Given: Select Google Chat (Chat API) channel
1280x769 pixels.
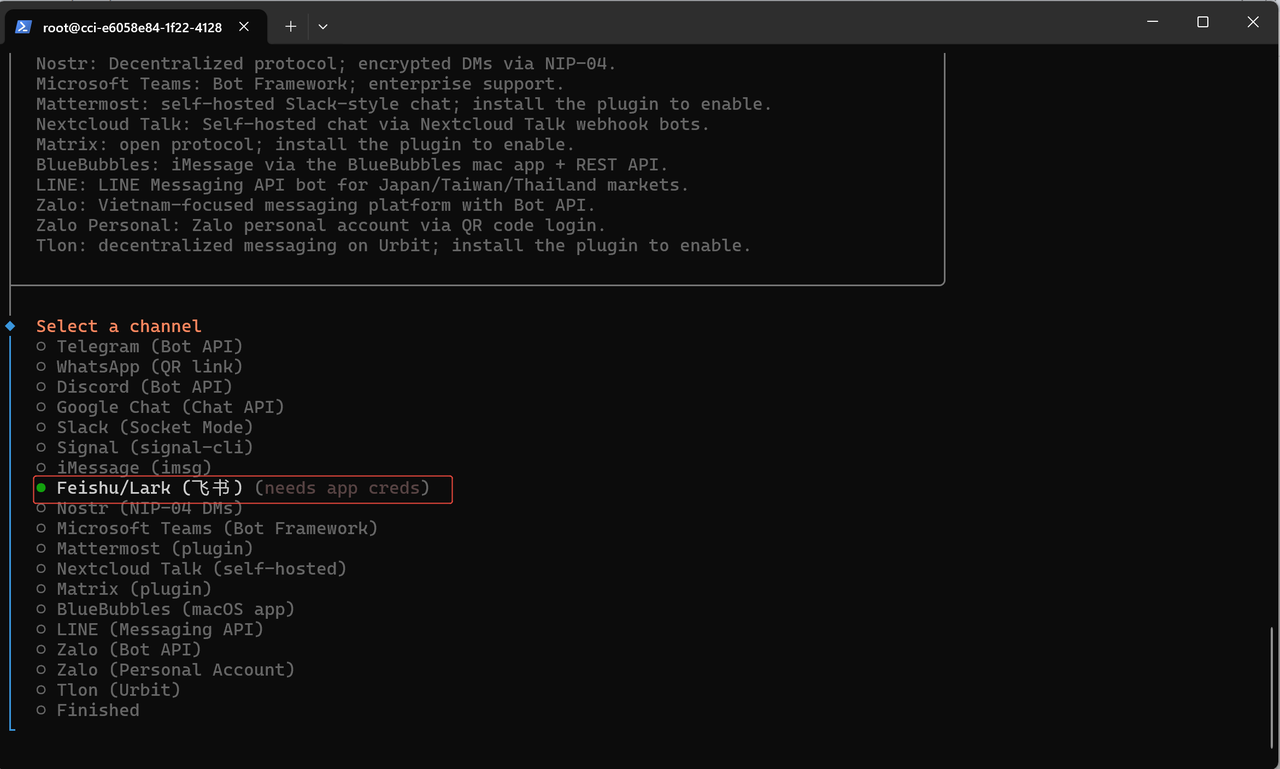Looking at the screenshot, I should pos(170,407).
